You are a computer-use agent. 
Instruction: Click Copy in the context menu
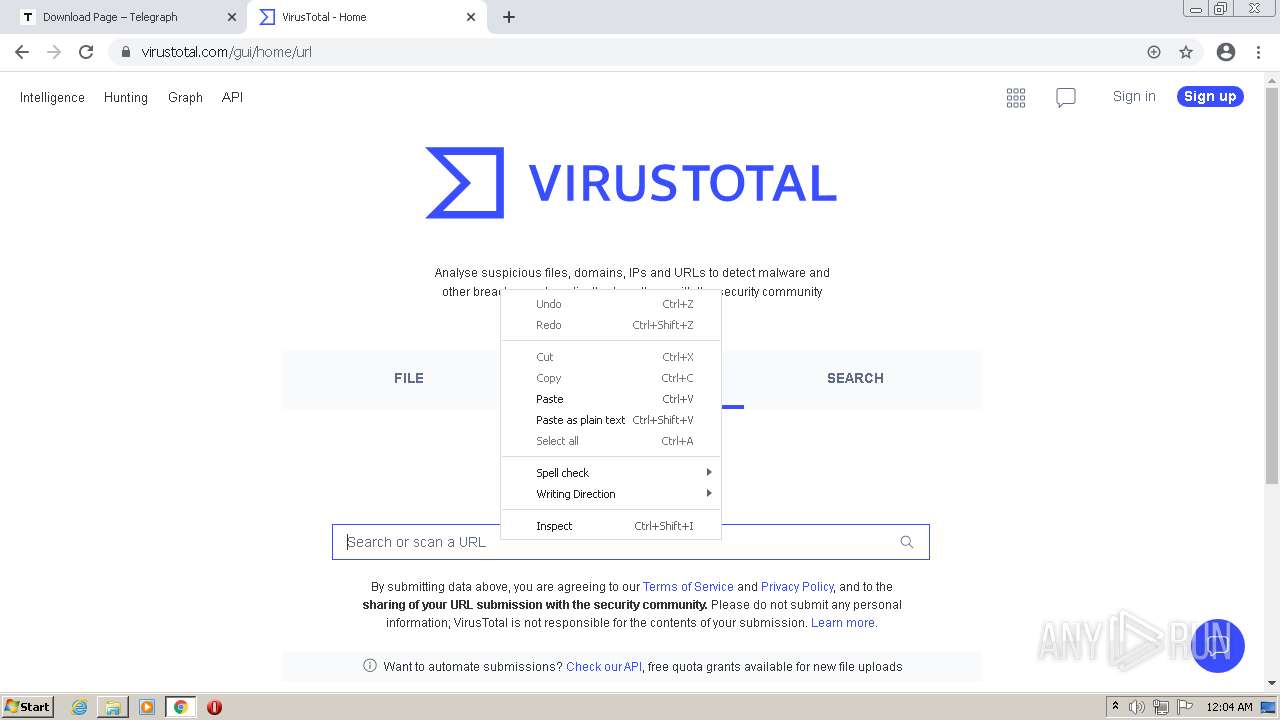click(611, 378)
